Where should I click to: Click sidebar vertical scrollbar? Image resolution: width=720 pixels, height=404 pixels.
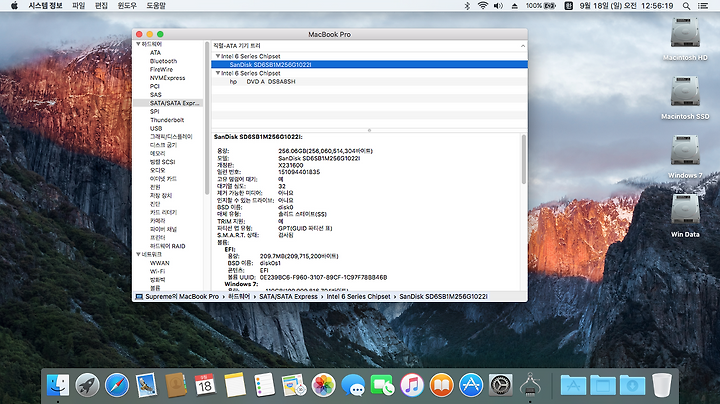pos(207,118)
